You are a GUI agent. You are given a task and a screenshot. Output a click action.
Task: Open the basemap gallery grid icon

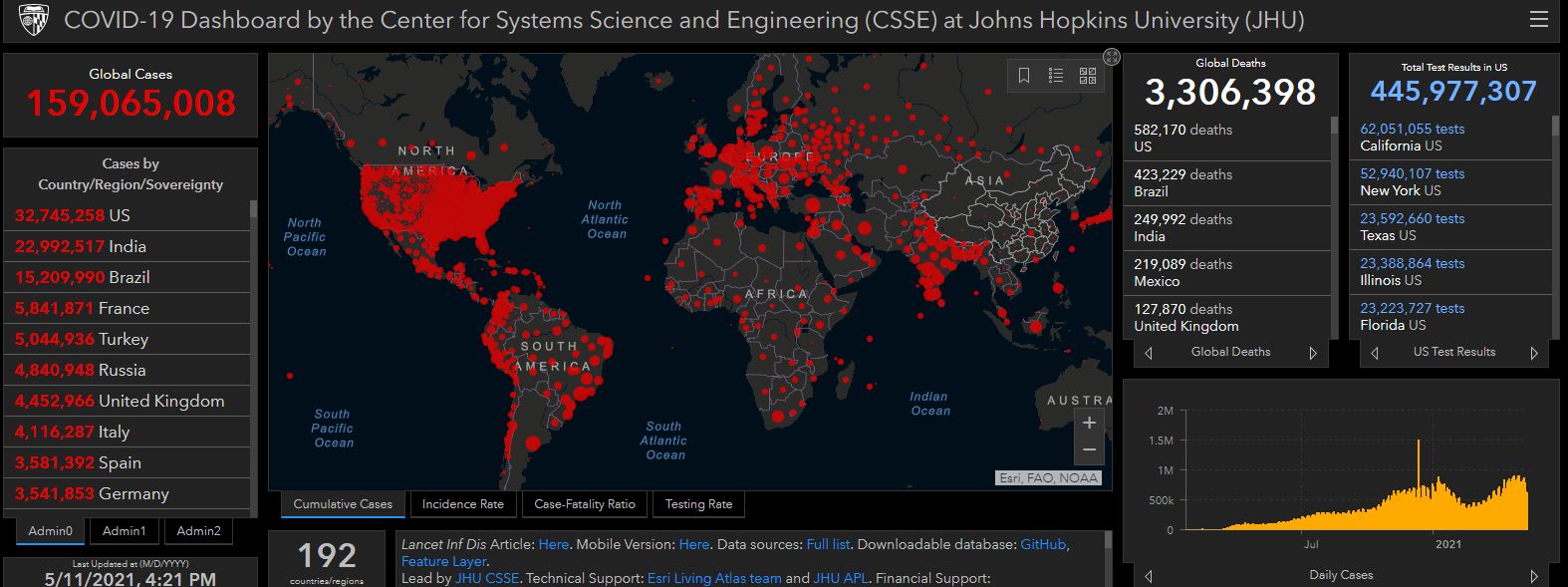click(1088, 76)
